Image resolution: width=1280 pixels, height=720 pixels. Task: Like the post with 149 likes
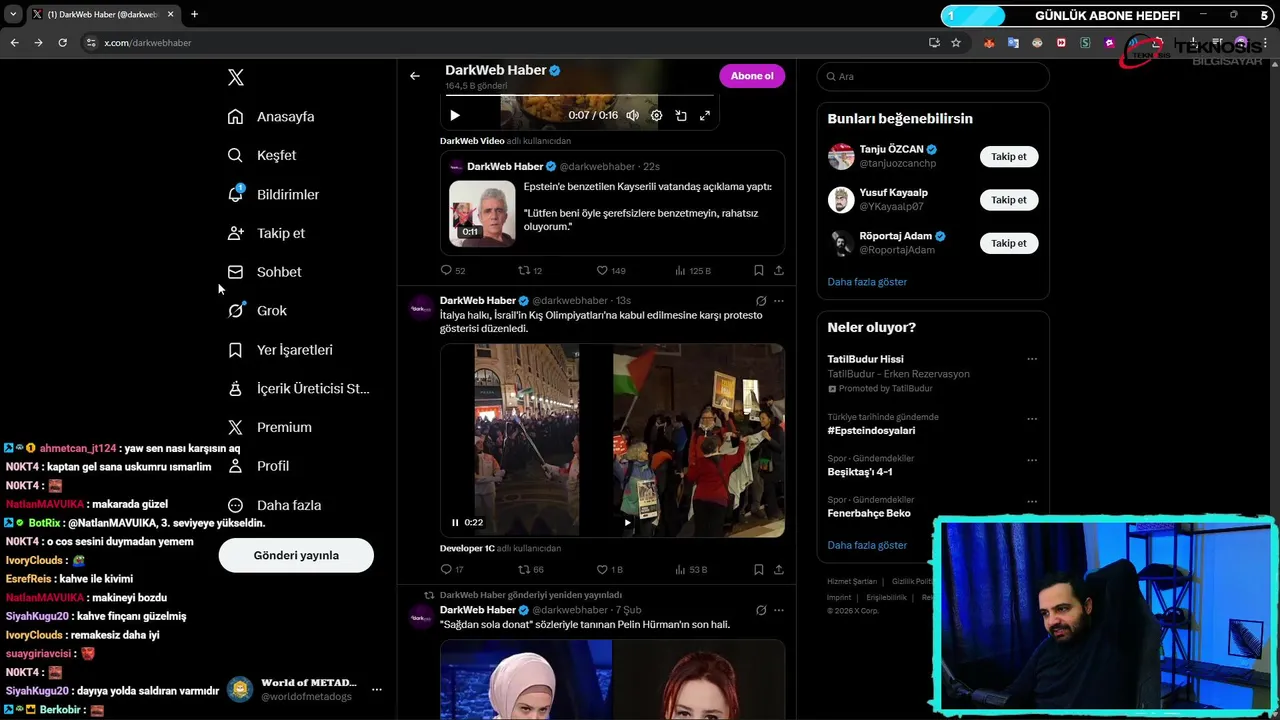pos(611,270)
